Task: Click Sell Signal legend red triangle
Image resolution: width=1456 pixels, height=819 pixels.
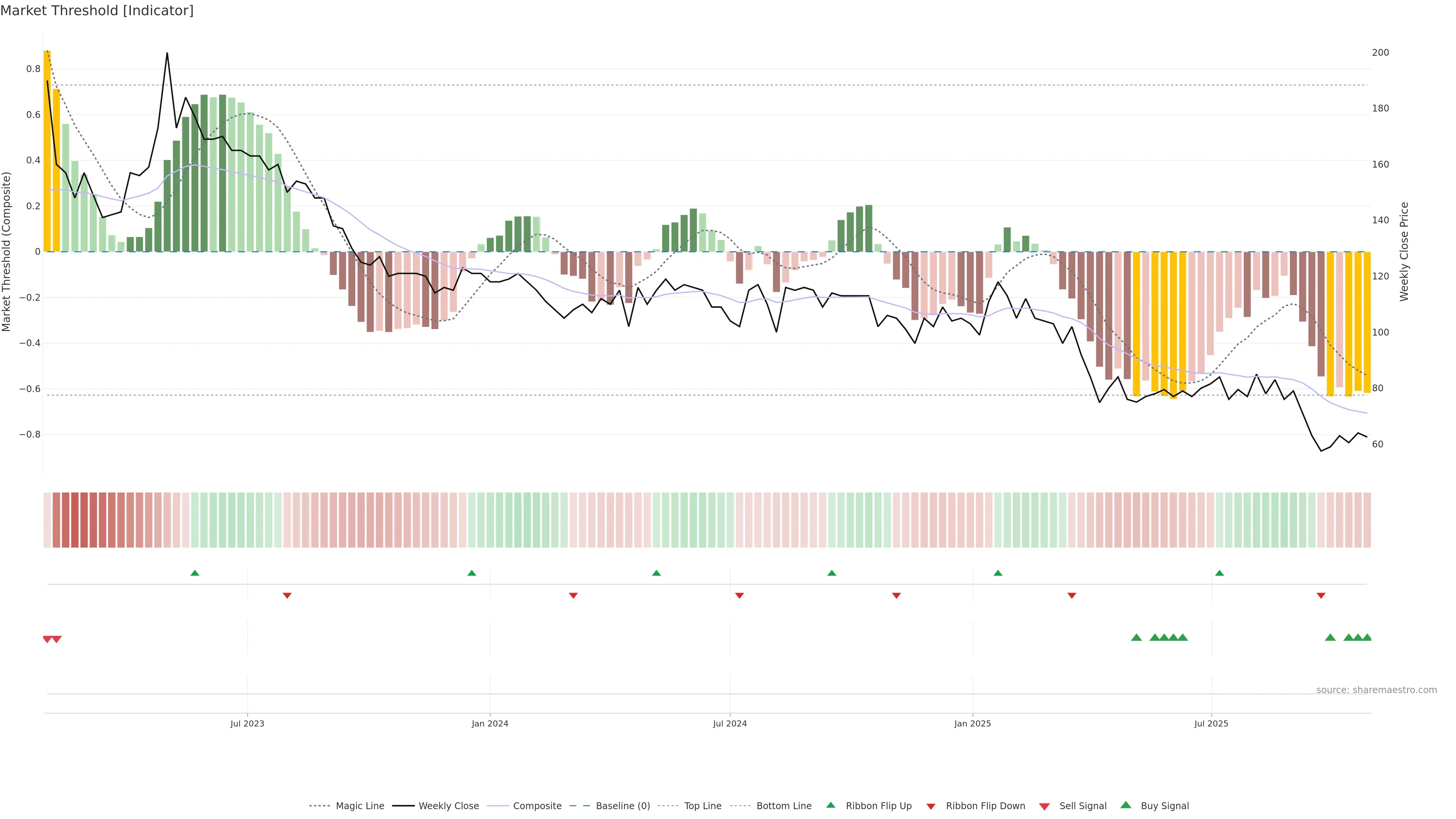Action: coord(1045,806)
